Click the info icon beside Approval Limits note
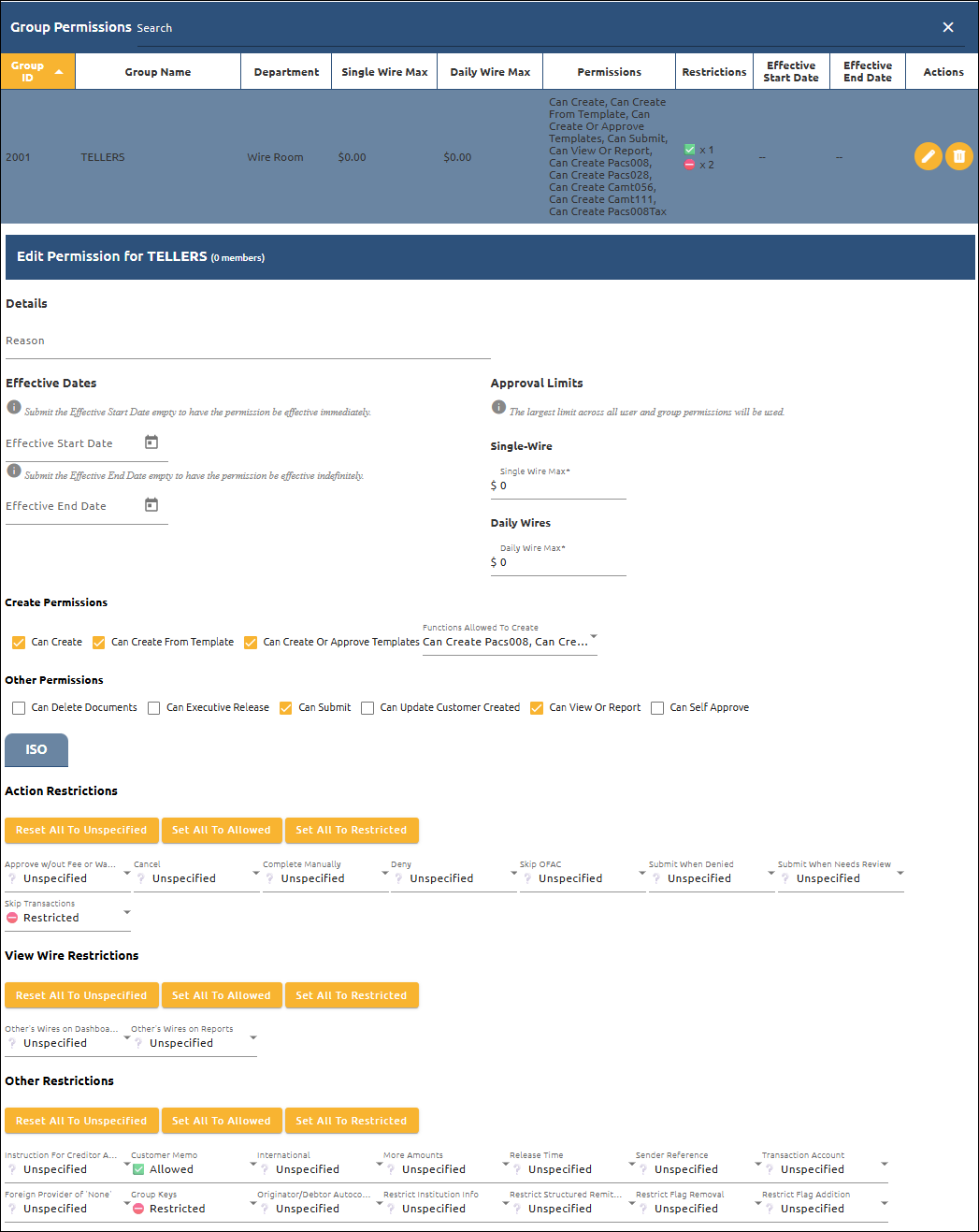The width and height of the screenshot is (979, 1232). [x=498, y=407]
